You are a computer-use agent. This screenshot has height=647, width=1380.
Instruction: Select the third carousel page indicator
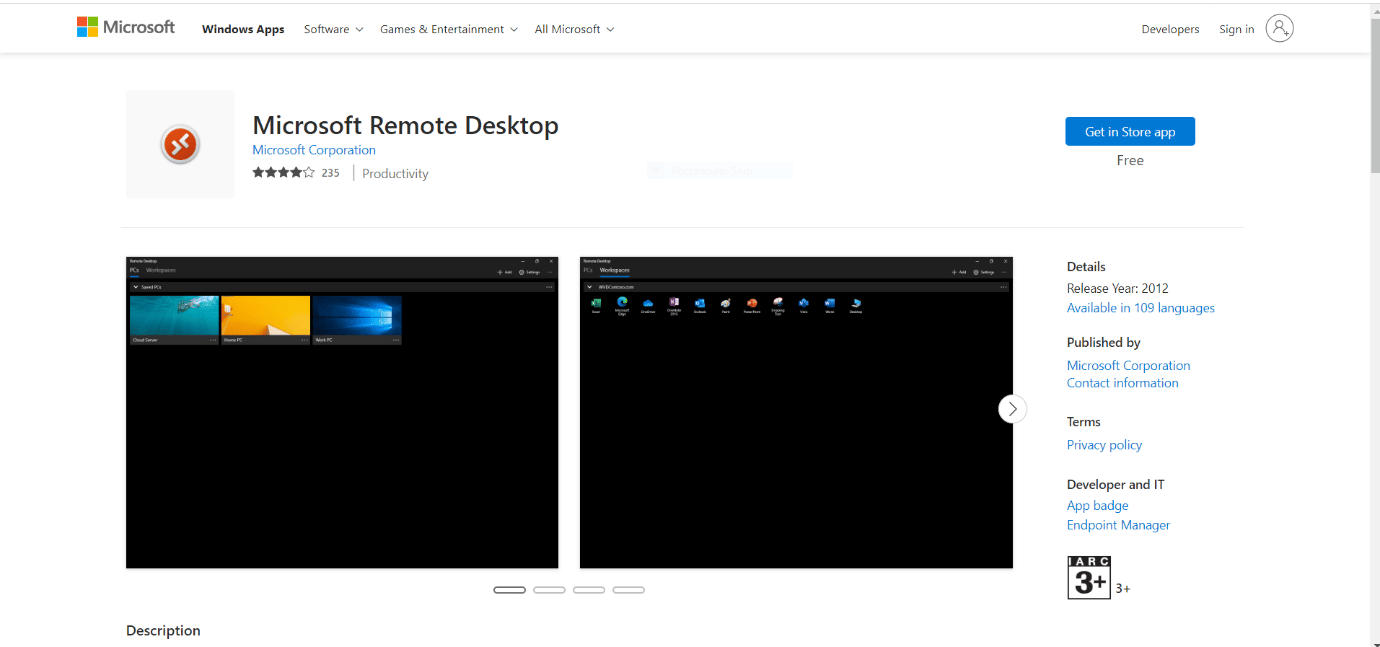[589, 590]
